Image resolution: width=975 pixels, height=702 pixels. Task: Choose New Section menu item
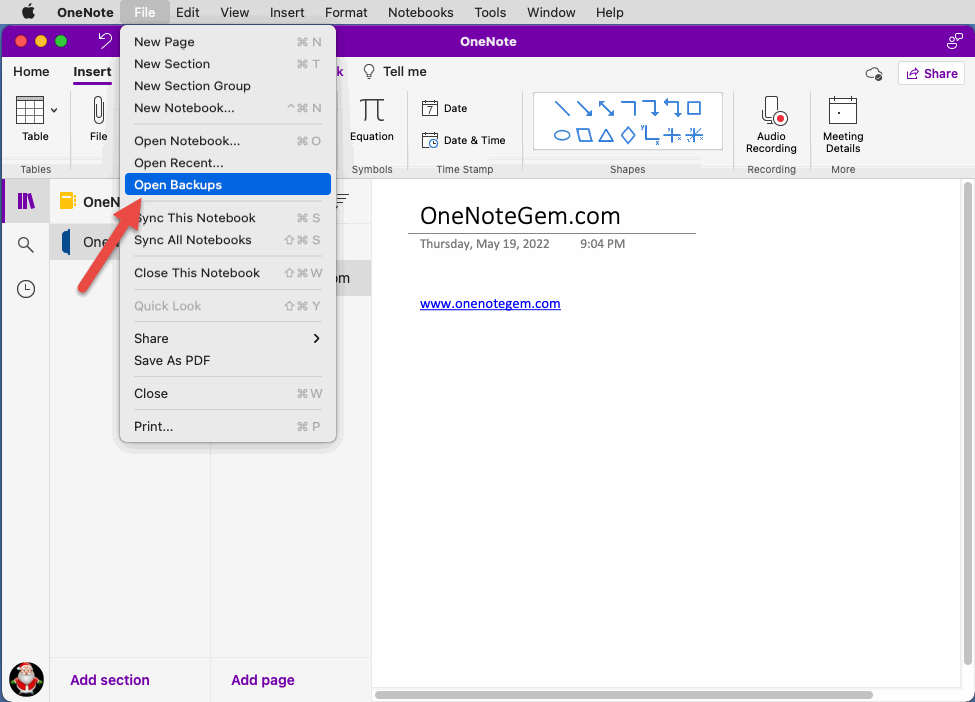tap(228, 64)
